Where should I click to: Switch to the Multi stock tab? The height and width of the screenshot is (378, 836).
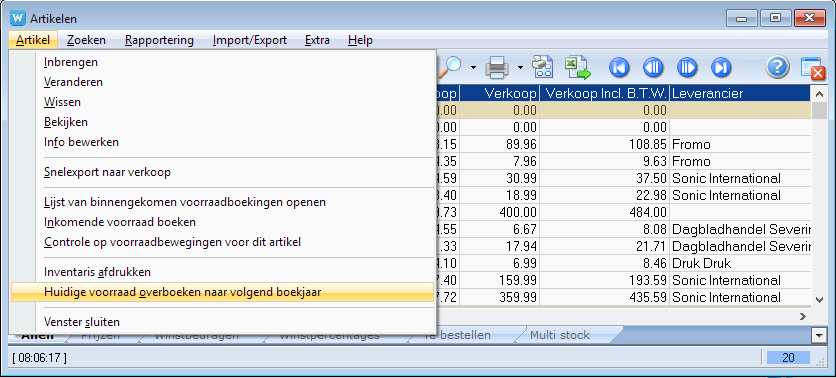[x=560, y=335]
